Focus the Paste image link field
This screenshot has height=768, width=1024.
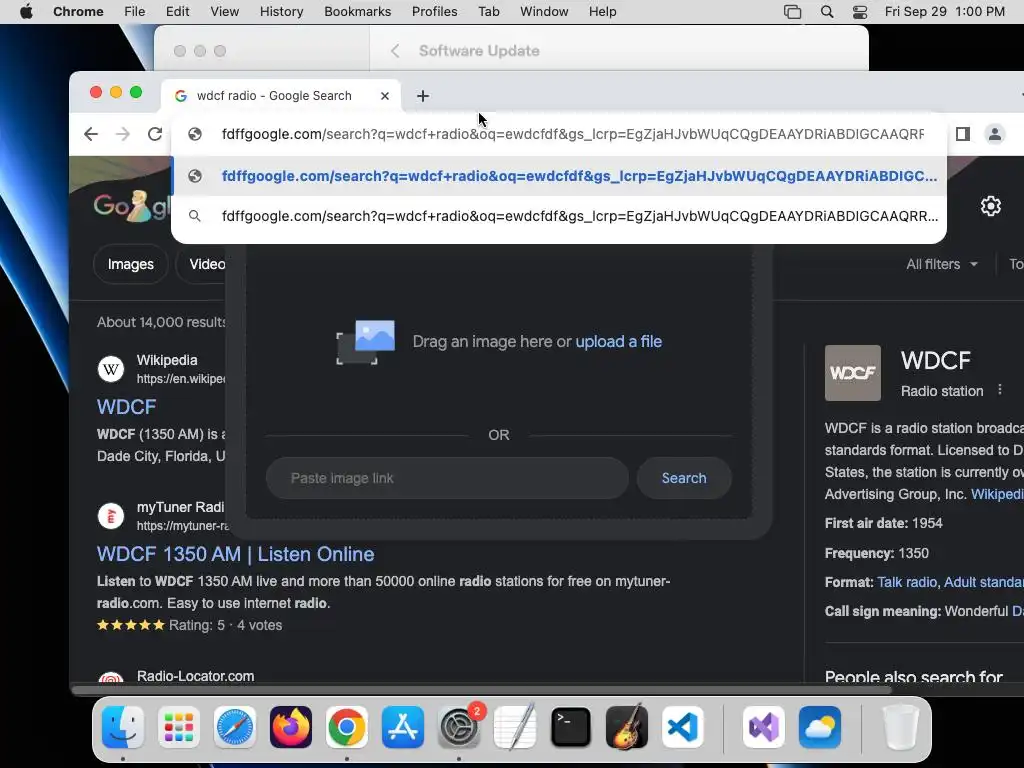pyautogui.click(x=447, y=478)
